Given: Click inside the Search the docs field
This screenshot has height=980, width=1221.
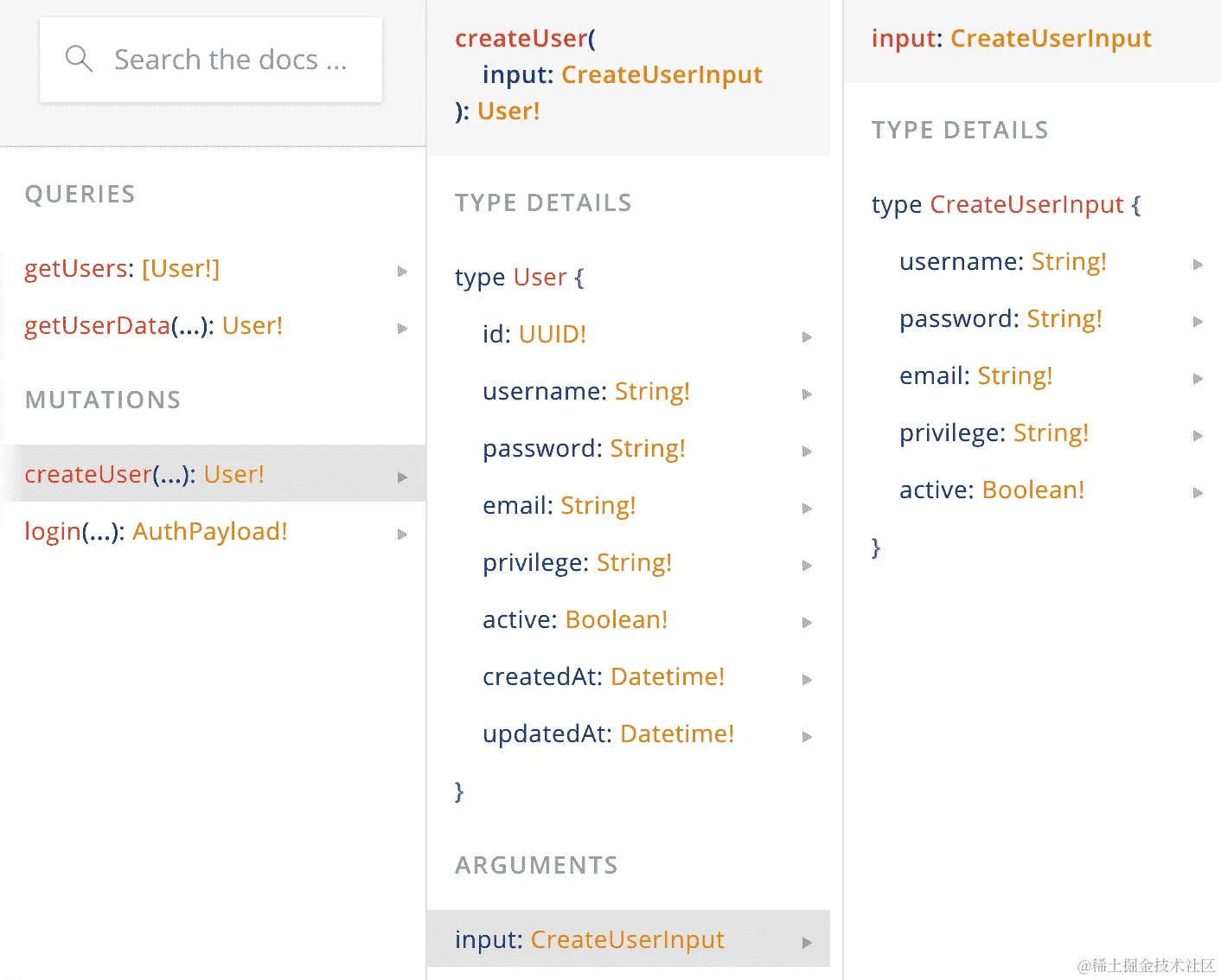Looking at the screenshot, I should pos(230,60).
